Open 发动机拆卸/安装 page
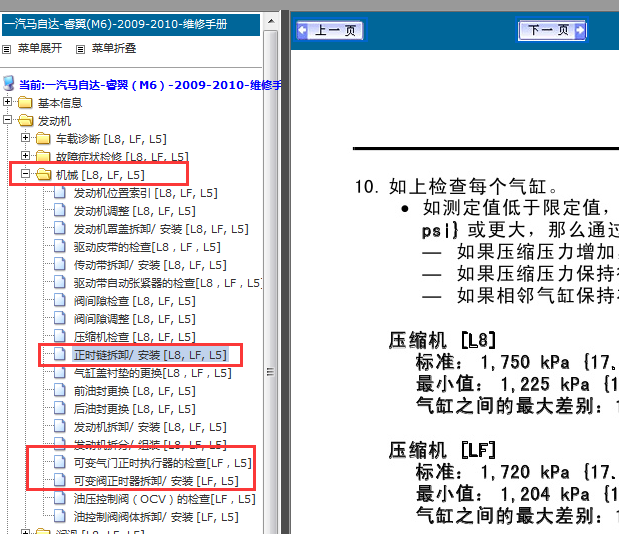 pyautogui.click(x=150, y=427)
